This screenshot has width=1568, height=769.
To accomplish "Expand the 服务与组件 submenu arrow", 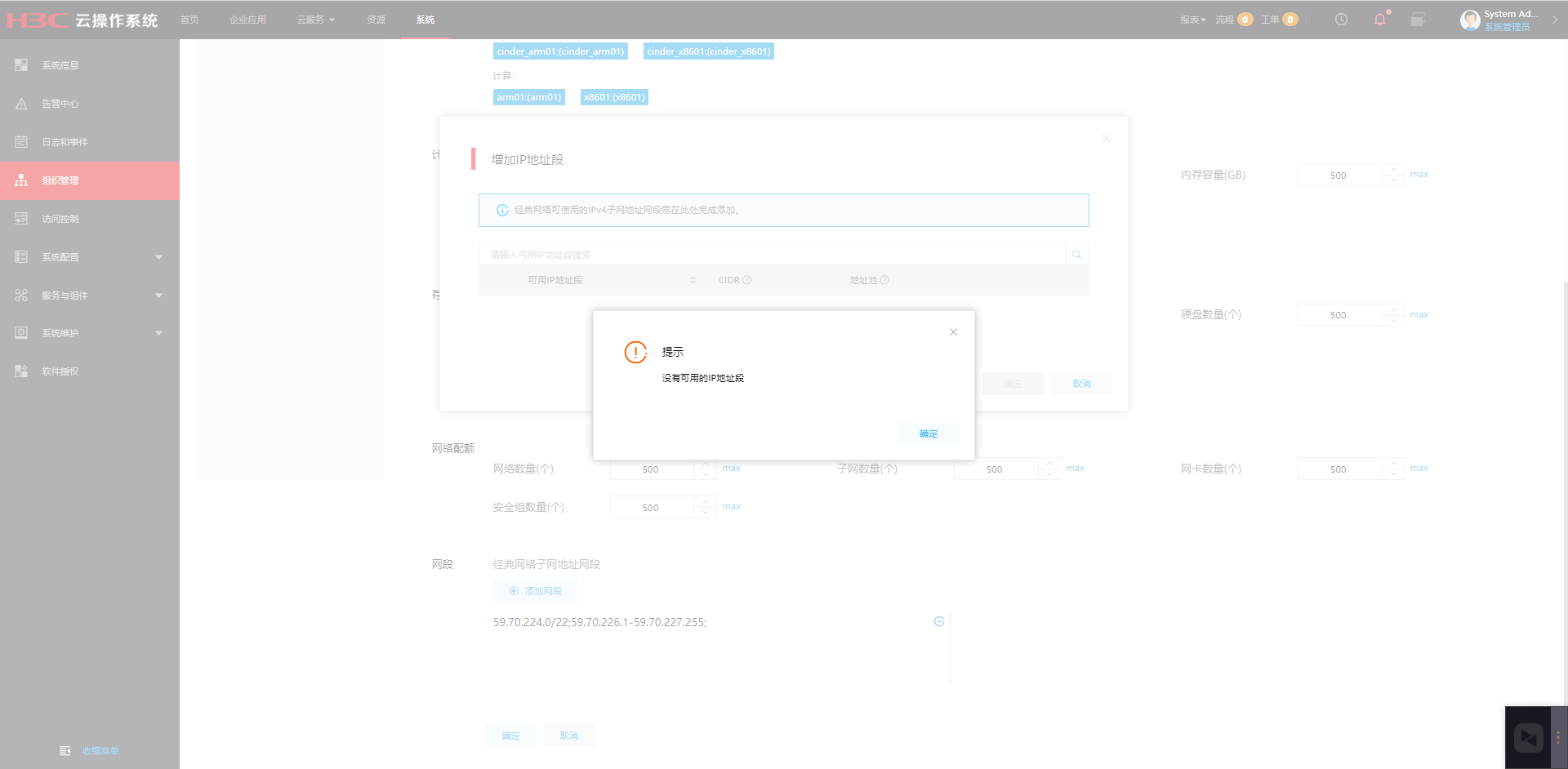I will tap(159, 296).
